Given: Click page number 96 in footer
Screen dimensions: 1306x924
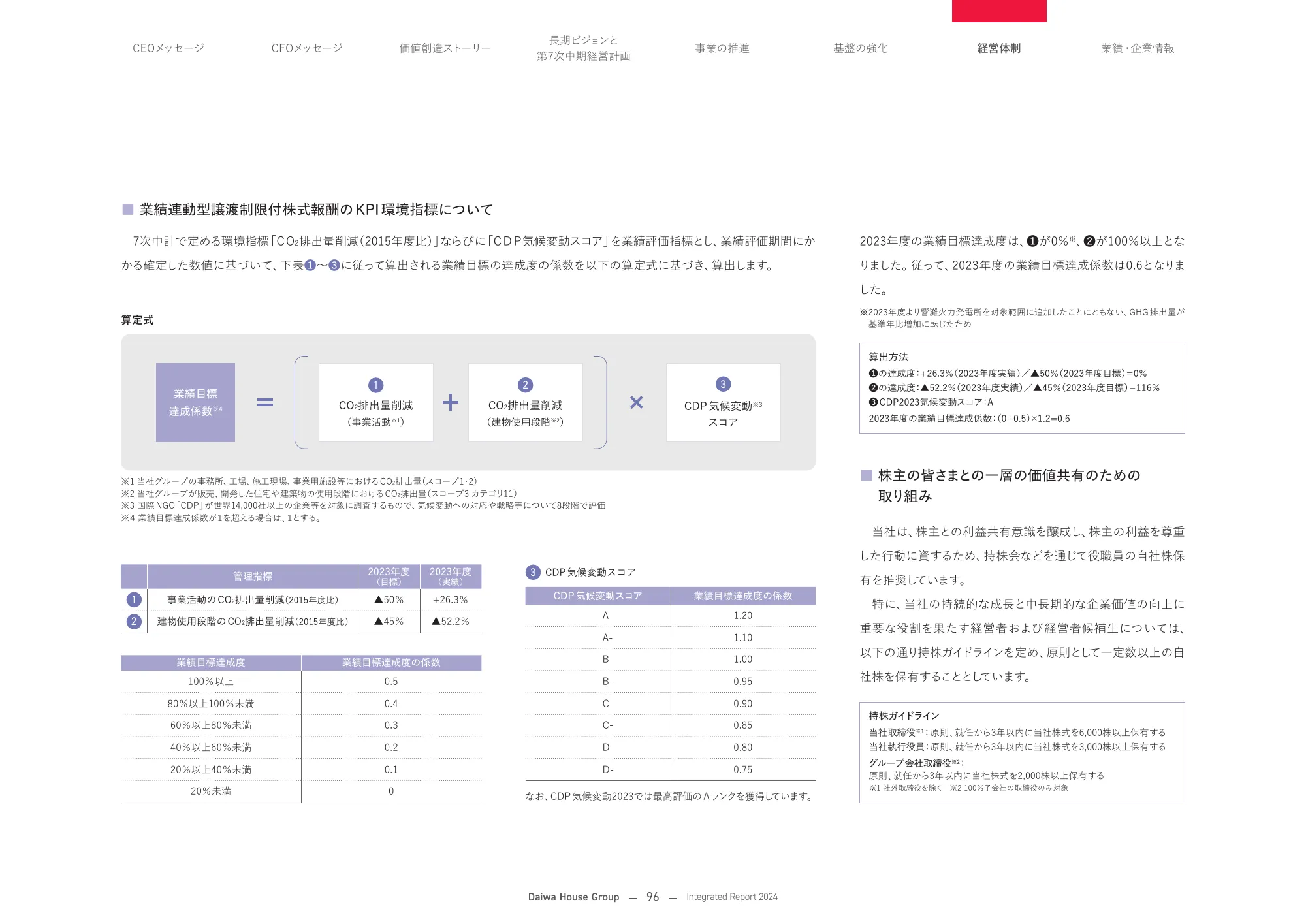Looking at the screenshot, I should 652,897.
